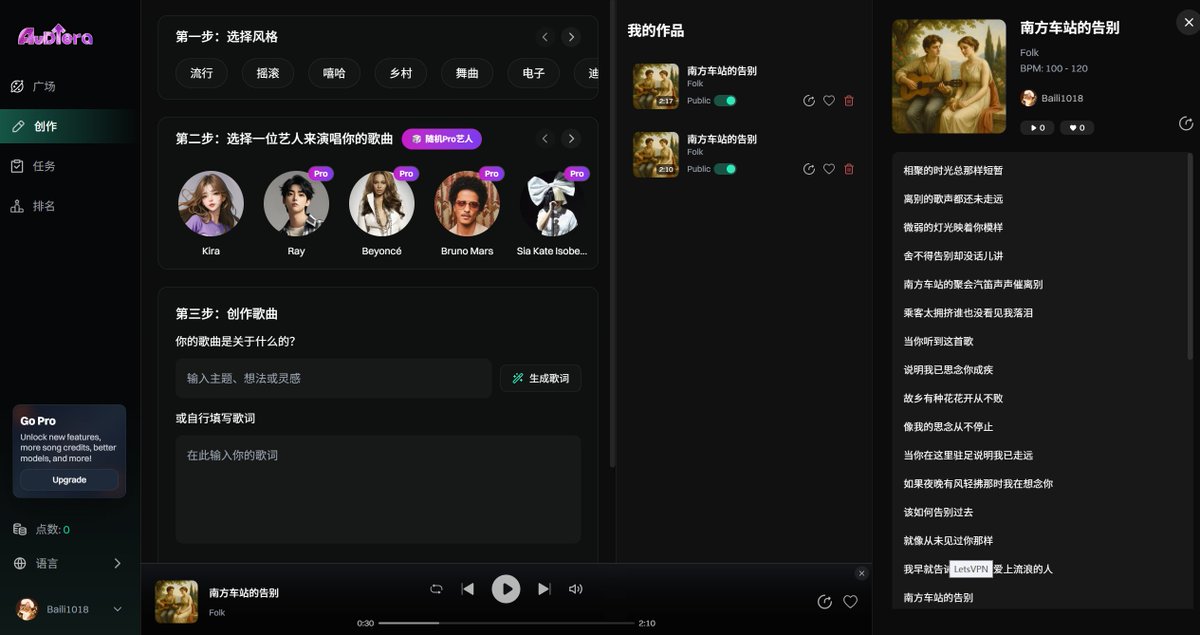The image size is (1200, 635).
Task: Choose the 乡村 country style
Action: pyautogui.click(x=401, y=73)
